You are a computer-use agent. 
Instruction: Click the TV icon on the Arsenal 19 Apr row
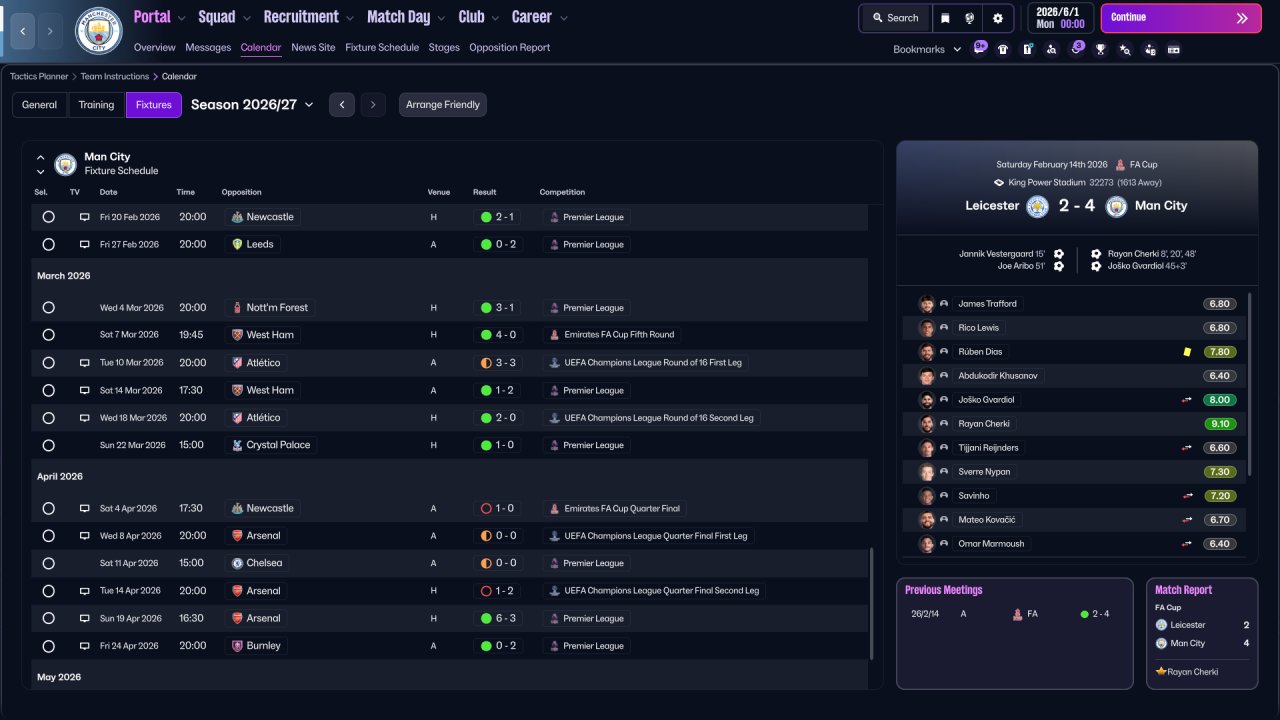(x=85, y=619)
